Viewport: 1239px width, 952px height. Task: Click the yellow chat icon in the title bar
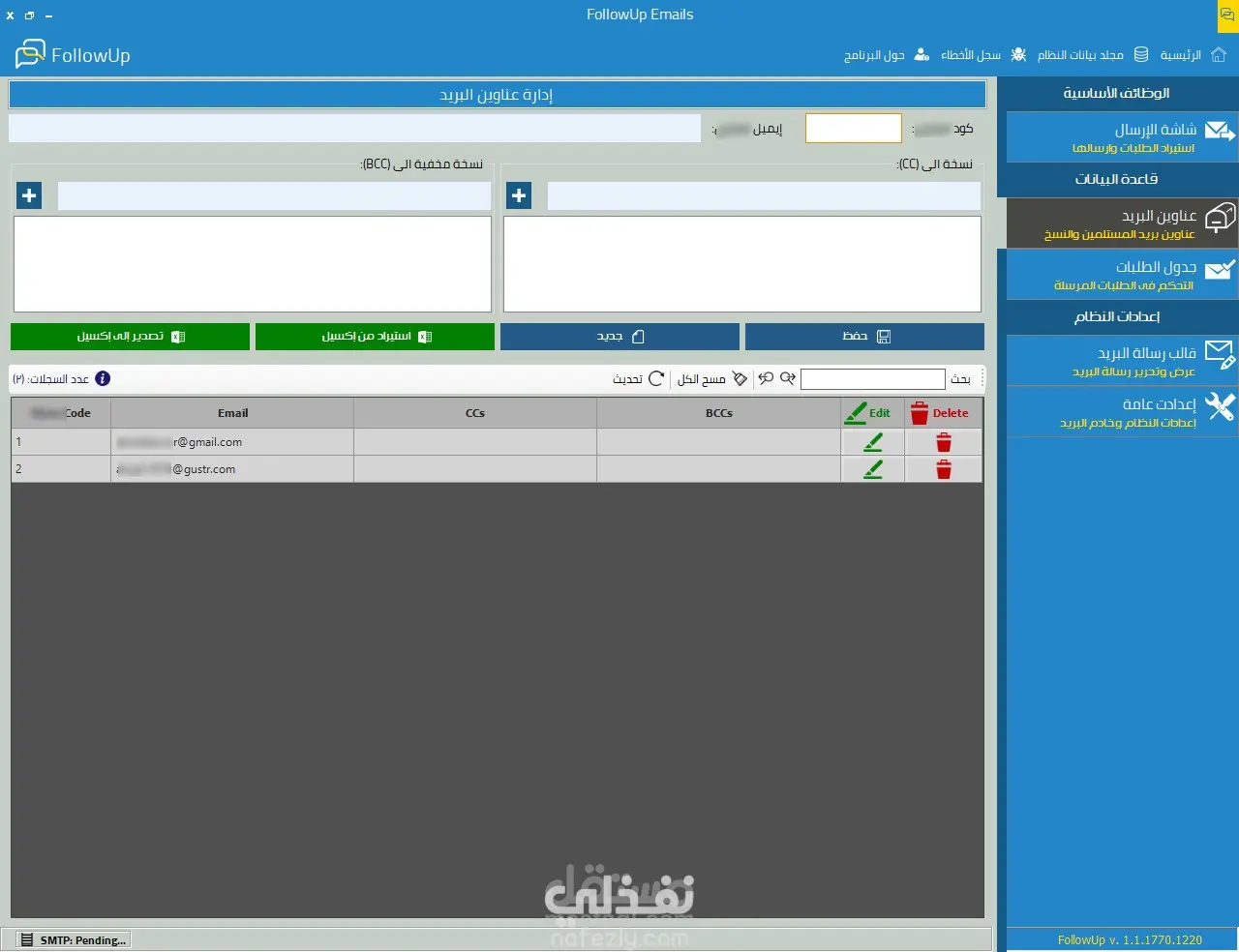1227,15
